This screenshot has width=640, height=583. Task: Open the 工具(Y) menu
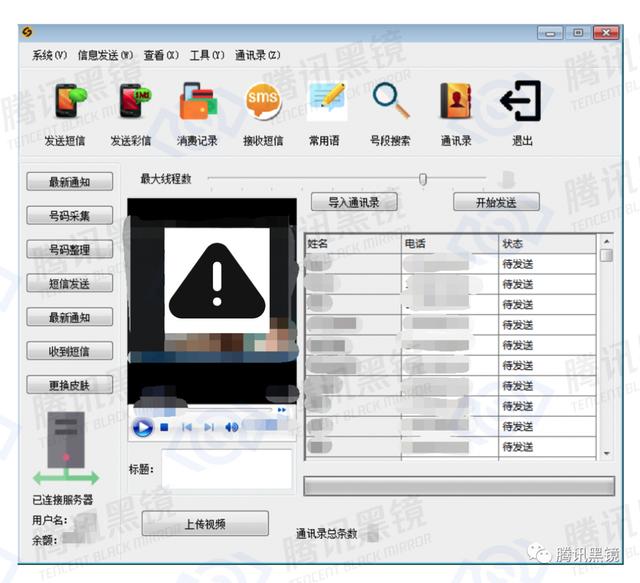click(x=207, y=55)
